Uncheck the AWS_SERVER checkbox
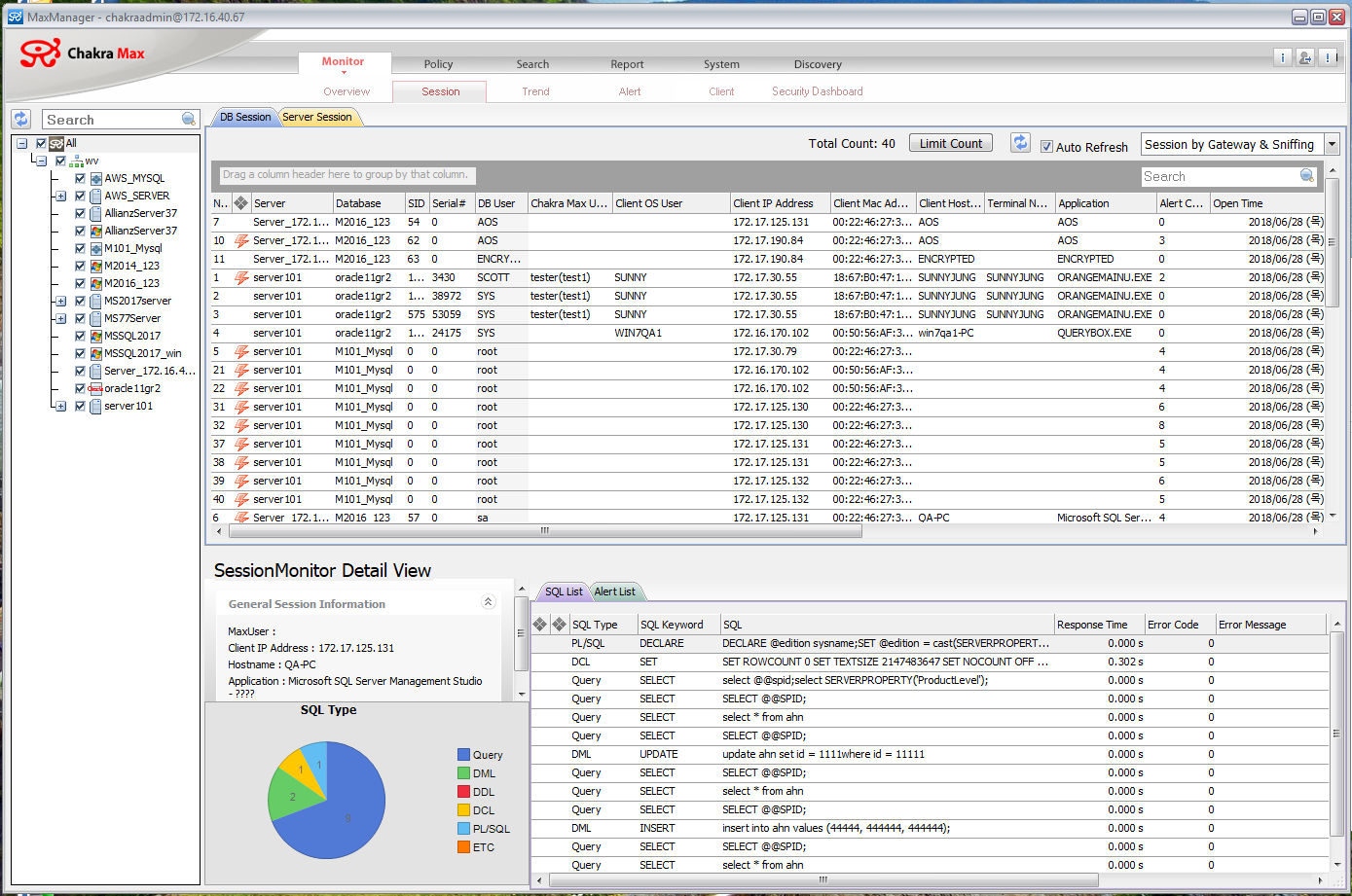The height and width of the screenshot is (896, 1352). [81, 196]
